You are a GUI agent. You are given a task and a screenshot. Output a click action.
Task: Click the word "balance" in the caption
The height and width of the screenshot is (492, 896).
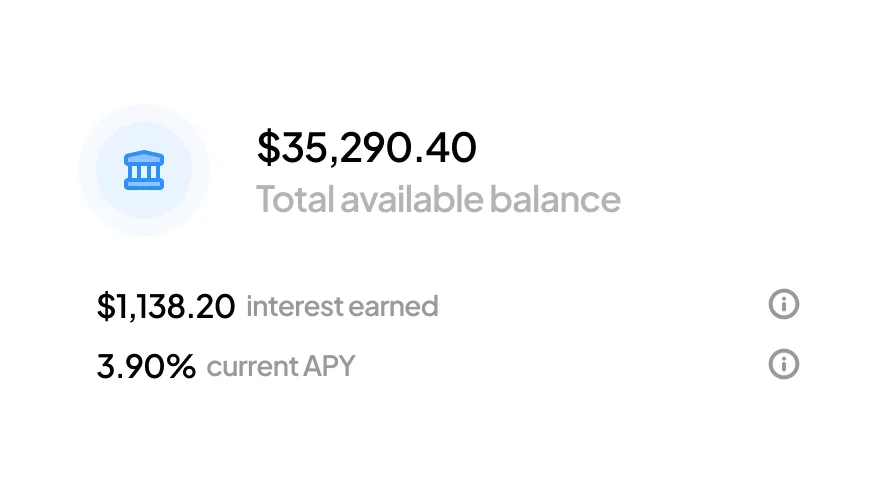(555, 199)
